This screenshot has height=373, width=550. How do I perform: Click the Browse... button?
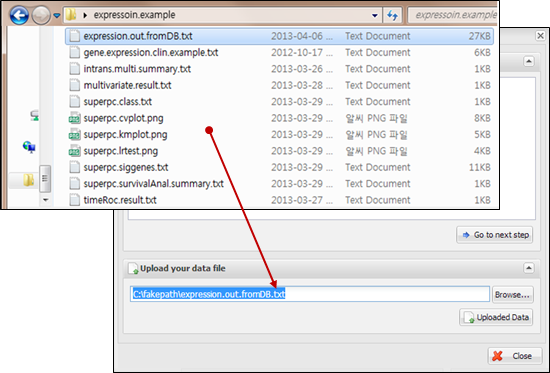(x=512, y=295)
